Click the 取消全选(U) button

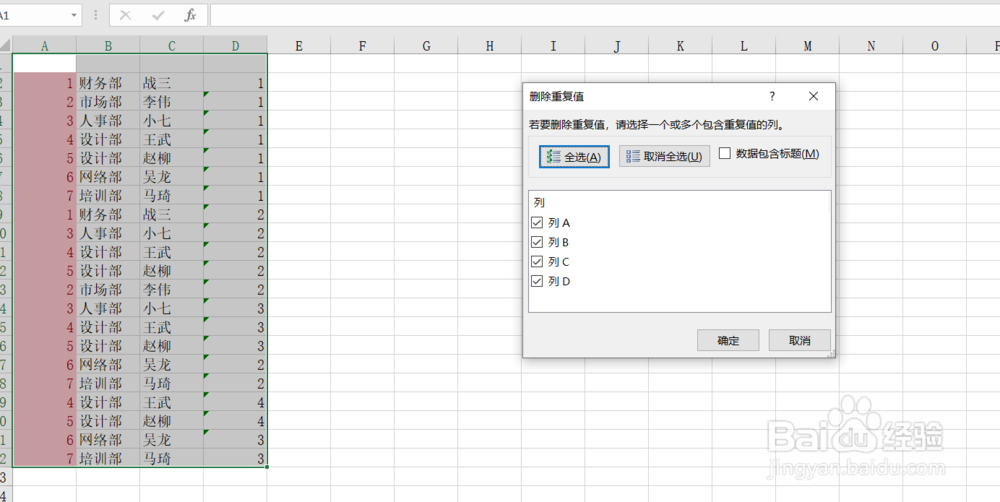tap(665, 157)
